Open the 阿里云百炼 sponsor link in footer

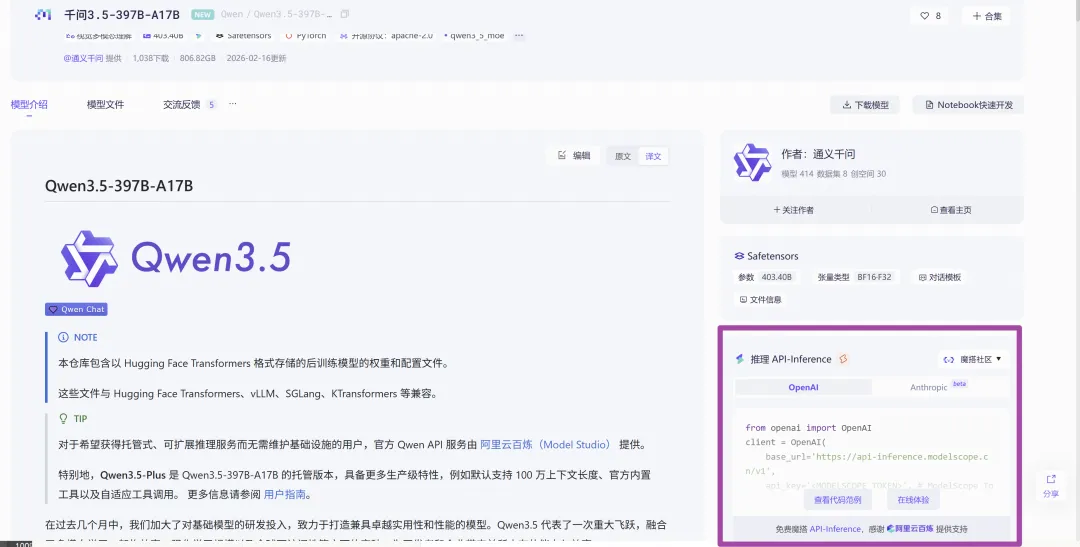tap(909, 529)
